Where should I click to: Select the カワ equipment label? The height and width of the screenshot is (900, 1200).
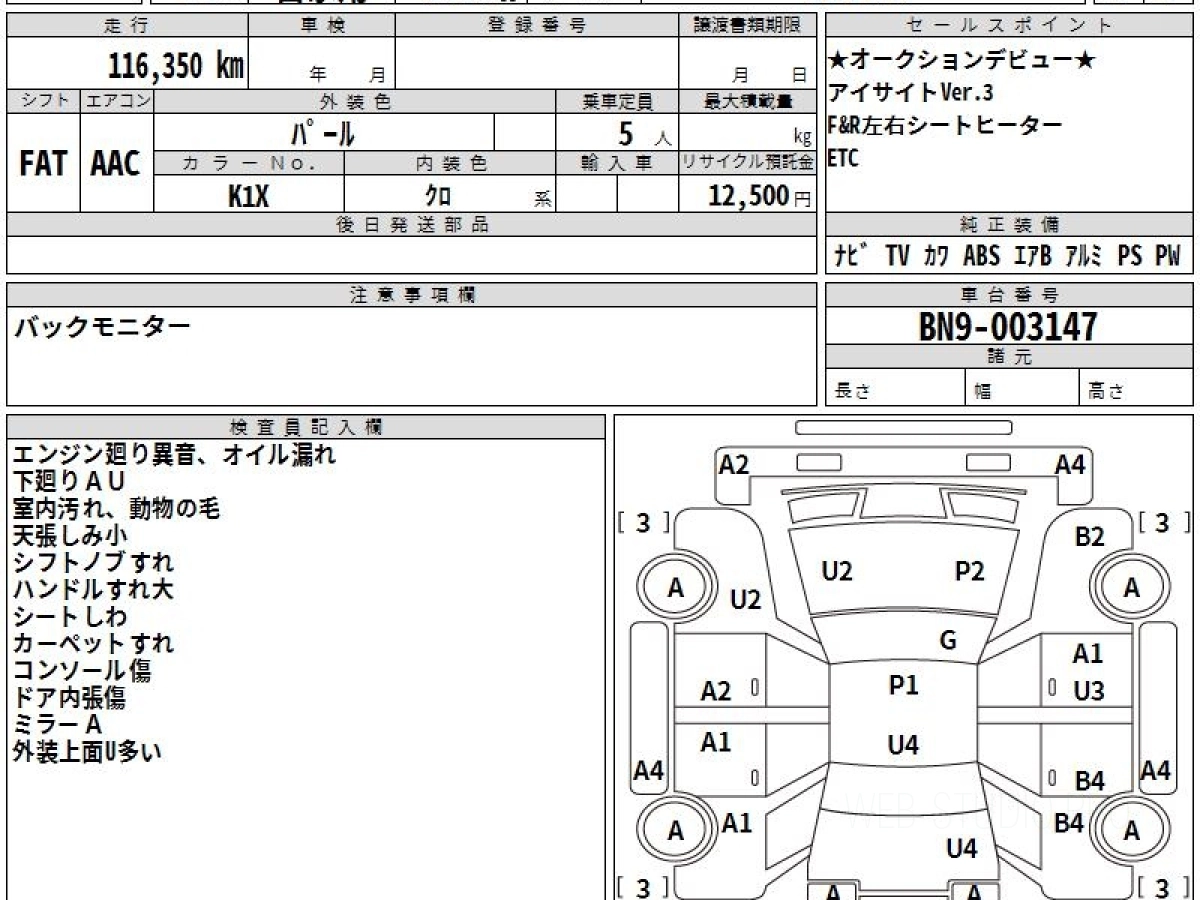[937, 256]
